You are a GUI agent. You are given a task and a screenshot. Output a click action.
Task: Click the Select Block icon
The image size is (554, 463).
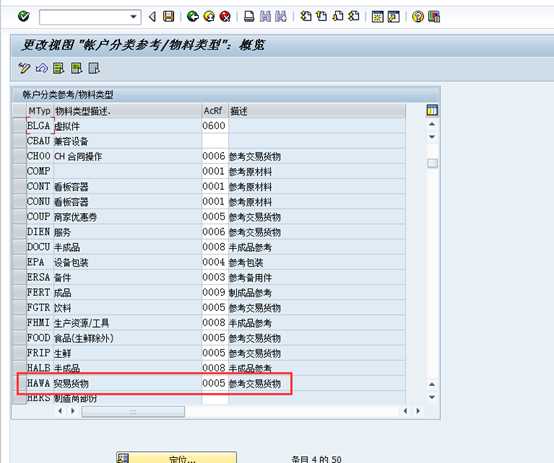[x=76, y=68]
